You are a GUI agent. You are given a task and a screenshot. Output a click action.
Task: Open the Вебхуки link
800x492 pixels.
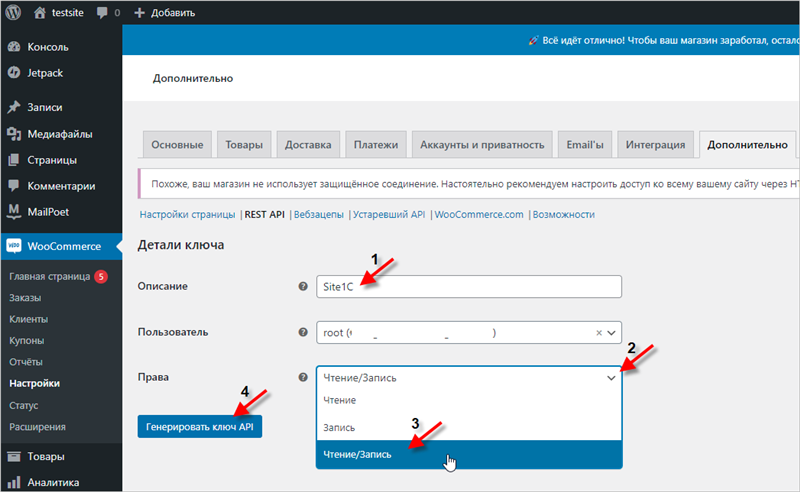pos(318,214)
